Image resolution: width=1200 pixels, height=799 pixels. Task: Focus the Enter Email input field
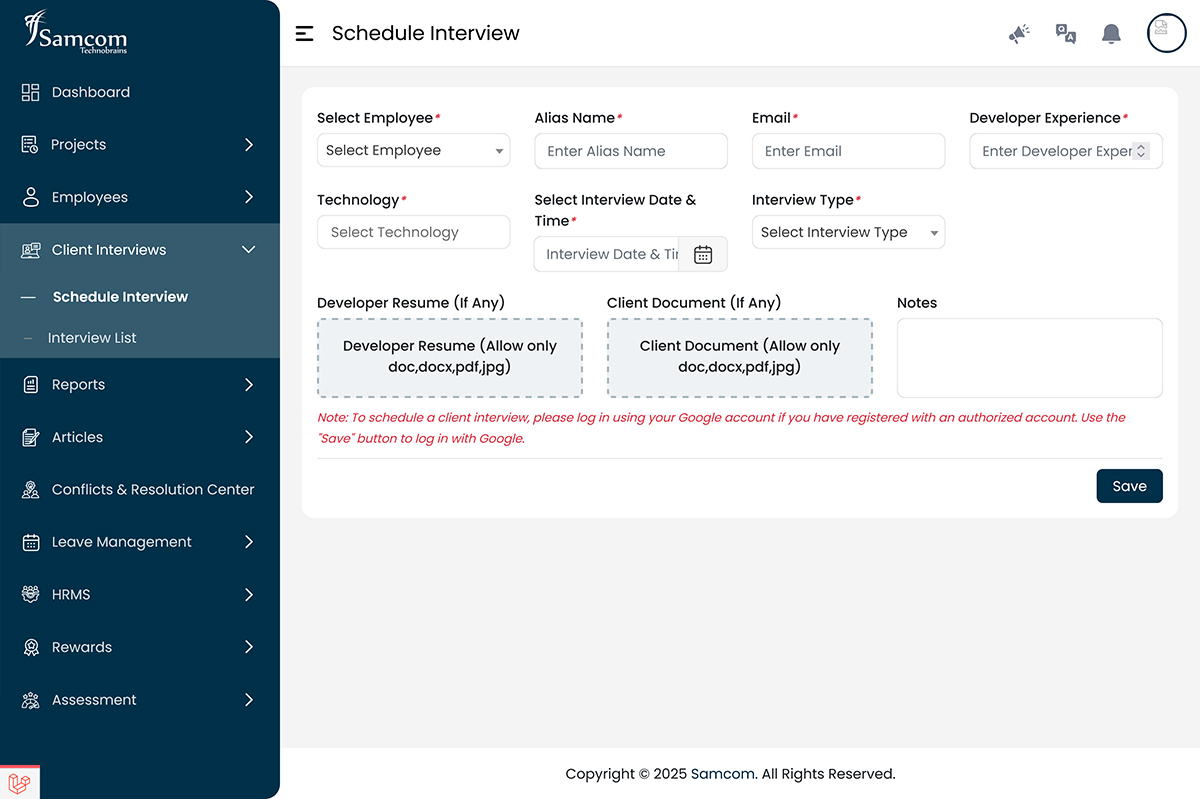coord(848,151)
